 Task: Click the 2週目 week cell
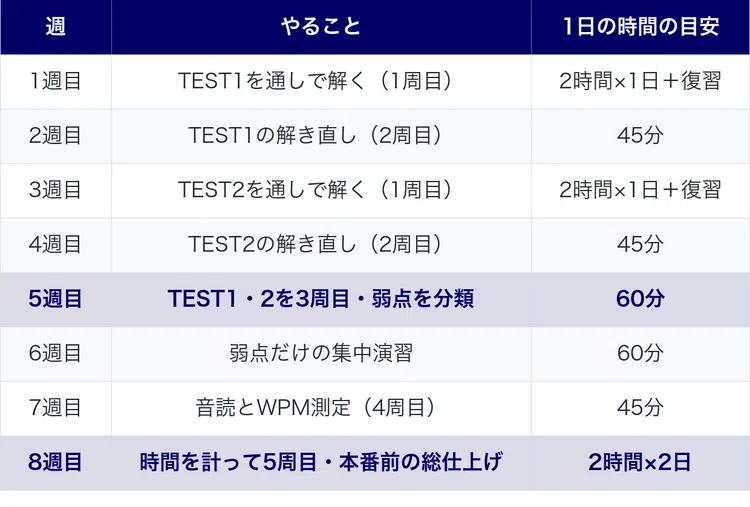[55, 136]
